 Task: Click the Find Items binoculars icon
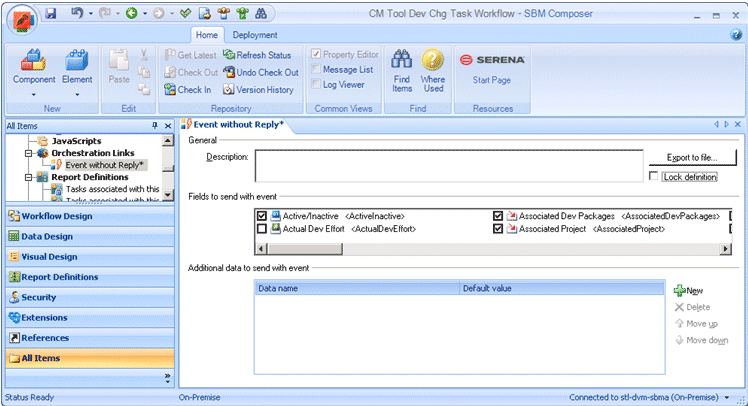(402, 62)
